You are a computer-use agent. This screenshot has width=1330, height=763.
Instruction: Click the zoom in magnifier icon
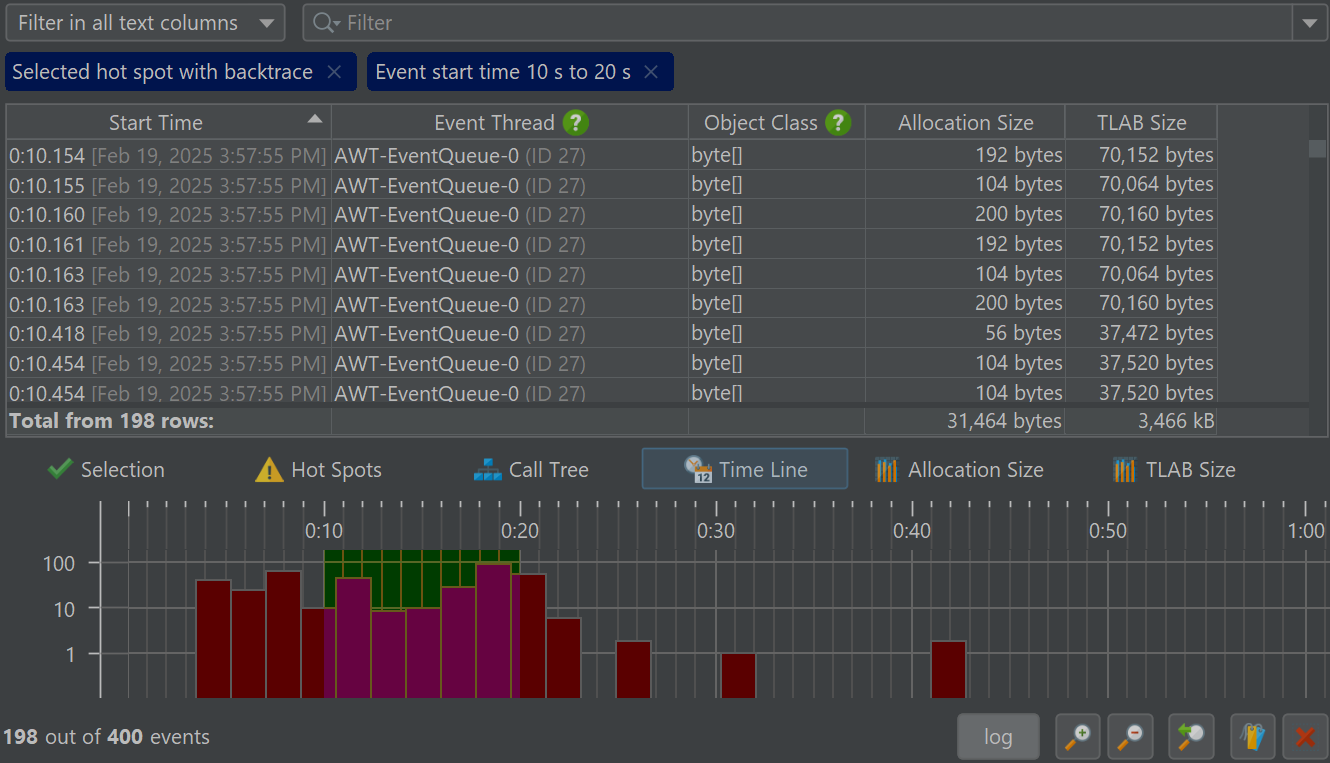pos(1078,737)
